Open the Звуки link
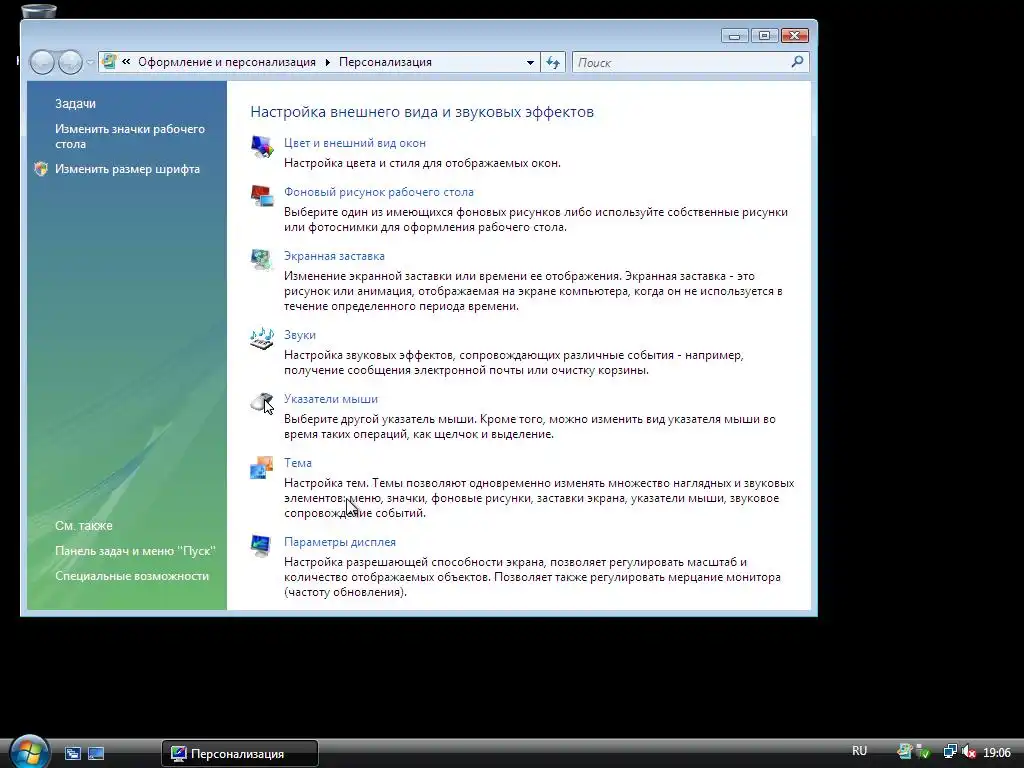 [x=300, y=335]
